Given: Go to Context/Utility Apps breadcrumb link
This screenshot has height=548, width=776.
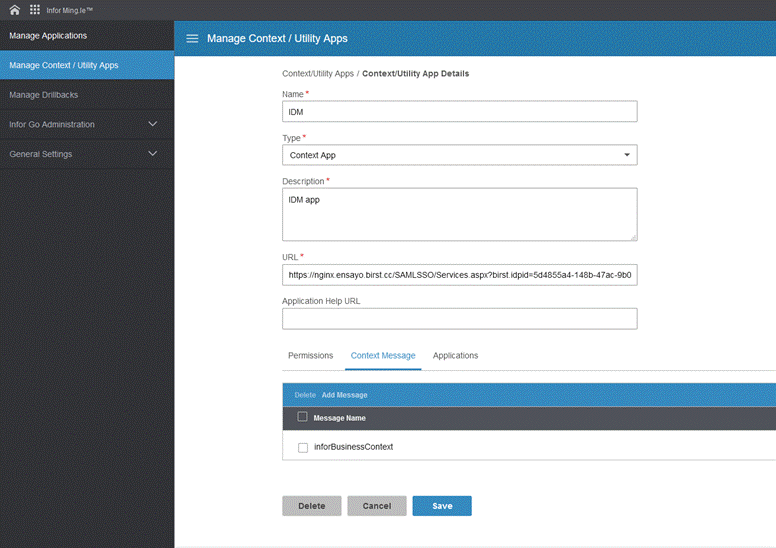Looking at the screenshot, I should pyautogui.click(x=317, y=74).
